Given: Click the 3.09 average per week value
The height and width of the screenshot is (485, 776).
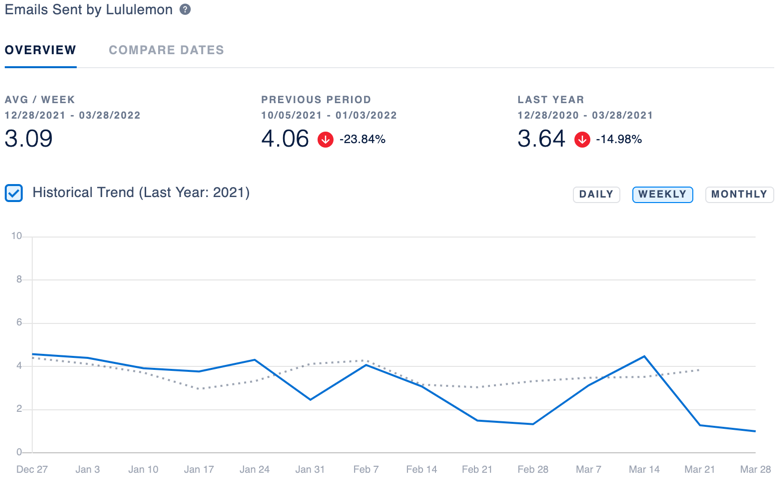Looking at the screenshot, I should click(29, 139).
